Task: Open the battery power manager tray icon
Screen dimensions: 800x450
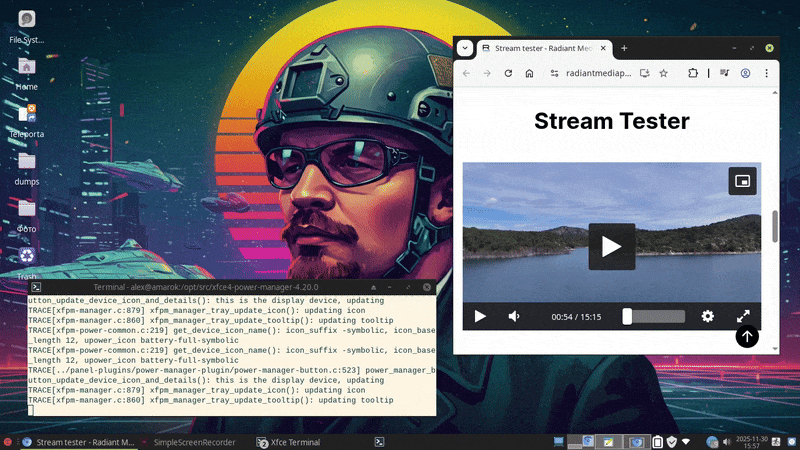Action: 658,442
